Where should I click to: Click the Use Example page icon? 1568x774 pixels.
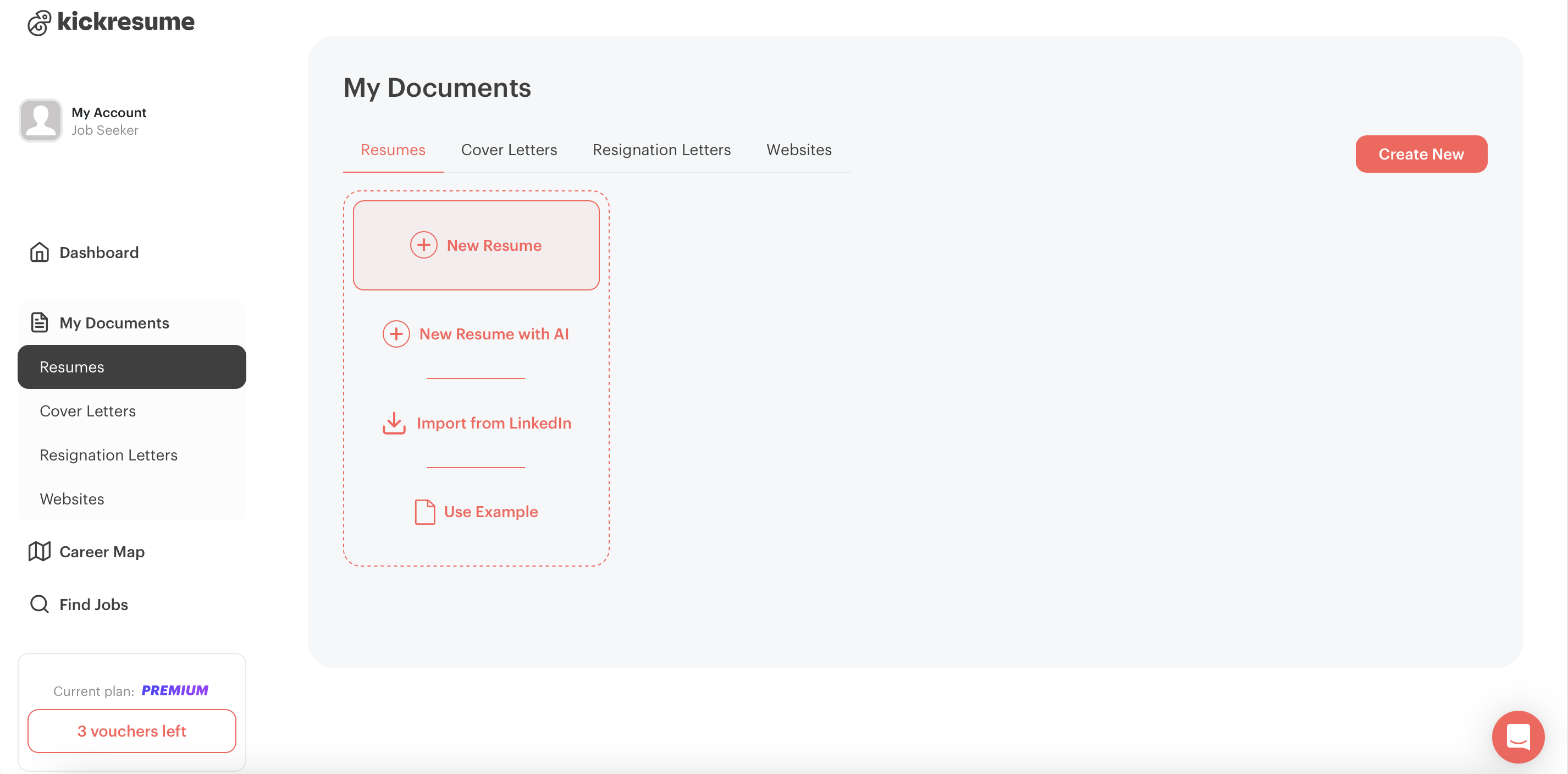424,512
